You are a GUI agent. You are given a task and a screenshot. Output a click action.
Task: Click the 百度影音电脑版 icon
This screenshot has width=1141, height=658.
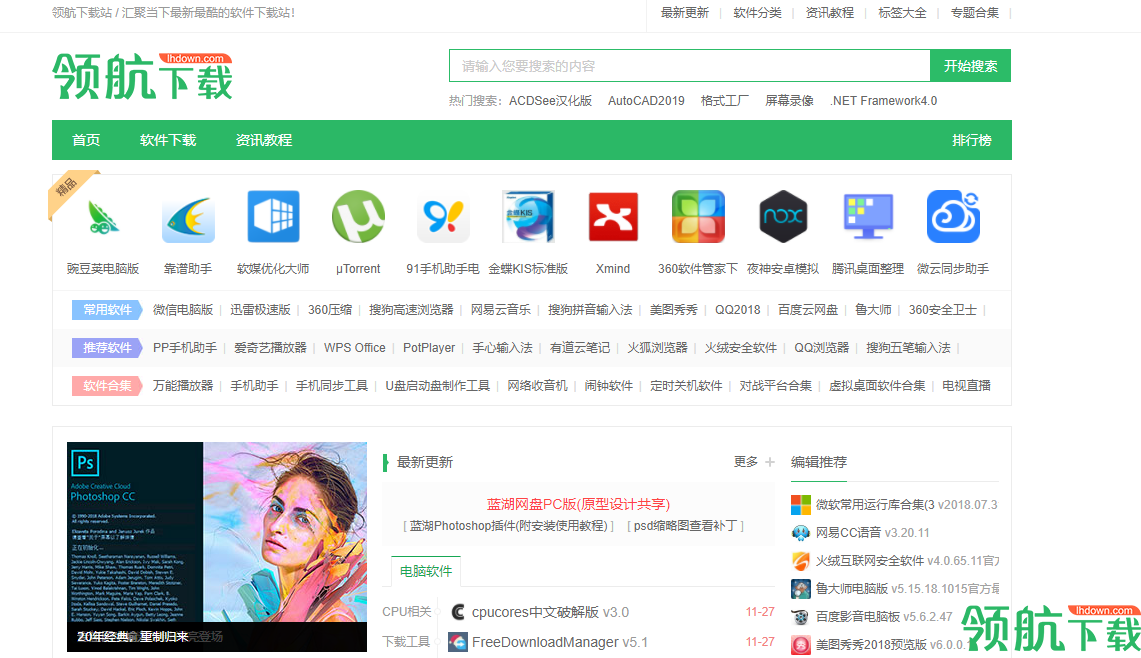(800, 617)
